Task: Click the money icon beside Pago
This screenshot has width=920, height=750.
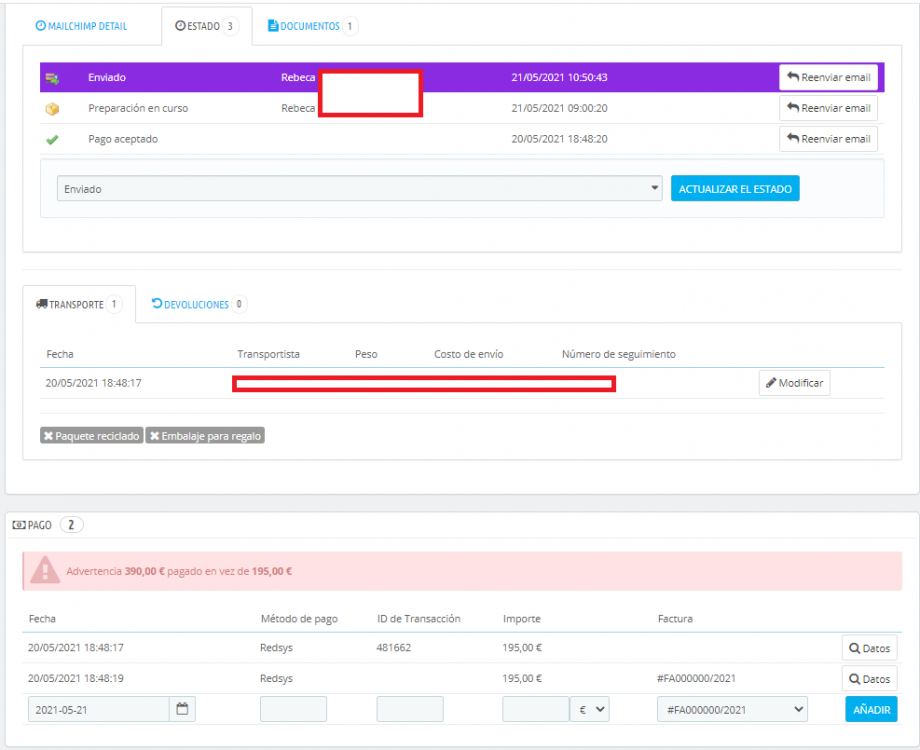Action: [19, 525]
